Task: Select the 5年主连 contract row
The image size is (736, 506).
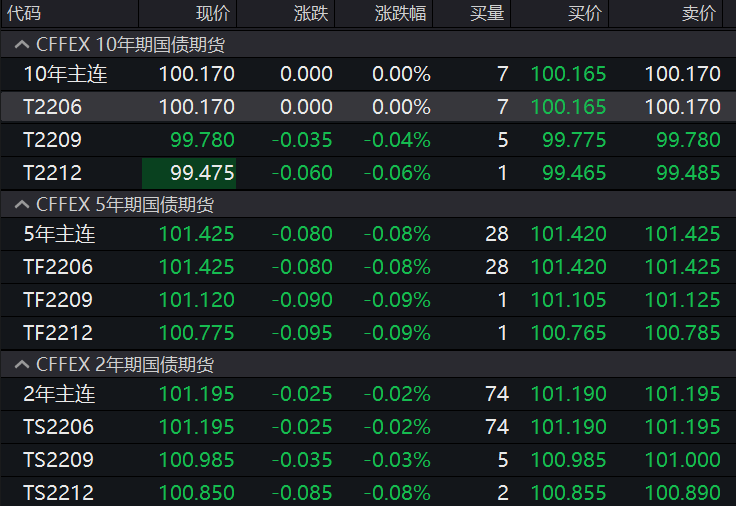Action: 59,235
